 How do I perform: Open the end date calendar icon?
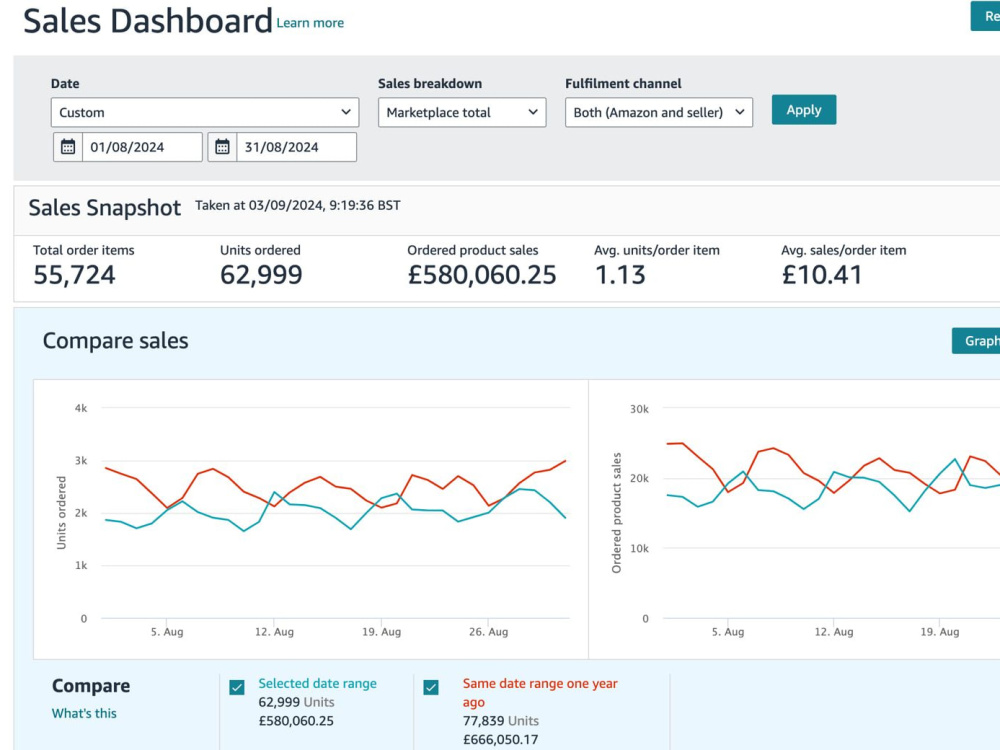click(222, 147)
